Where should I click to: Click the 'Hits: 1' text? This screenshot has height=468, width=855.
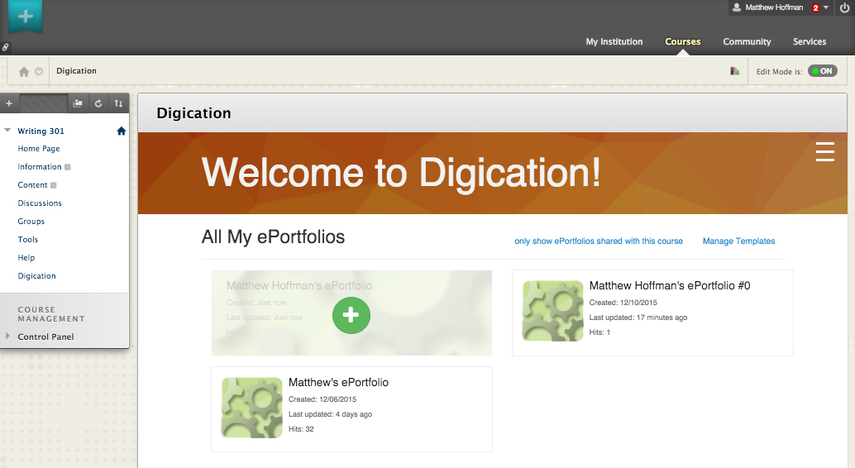point(599,332)
